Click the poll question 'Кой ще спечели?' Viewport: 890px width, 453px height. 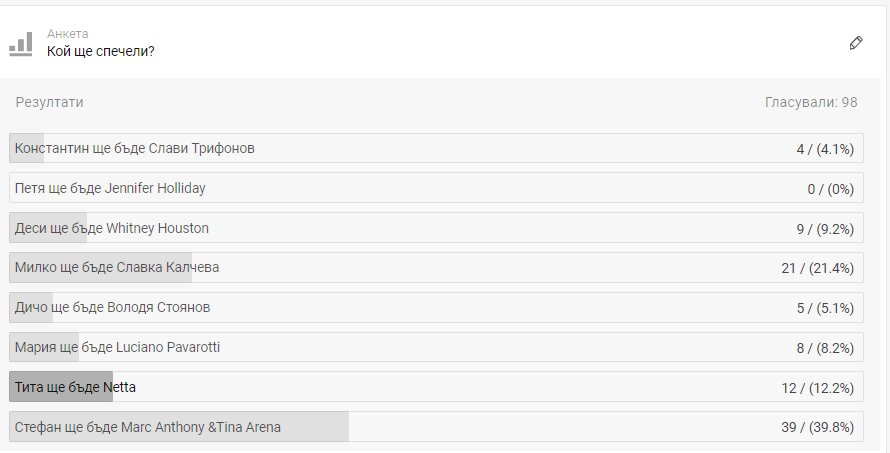tap(101, 51)
